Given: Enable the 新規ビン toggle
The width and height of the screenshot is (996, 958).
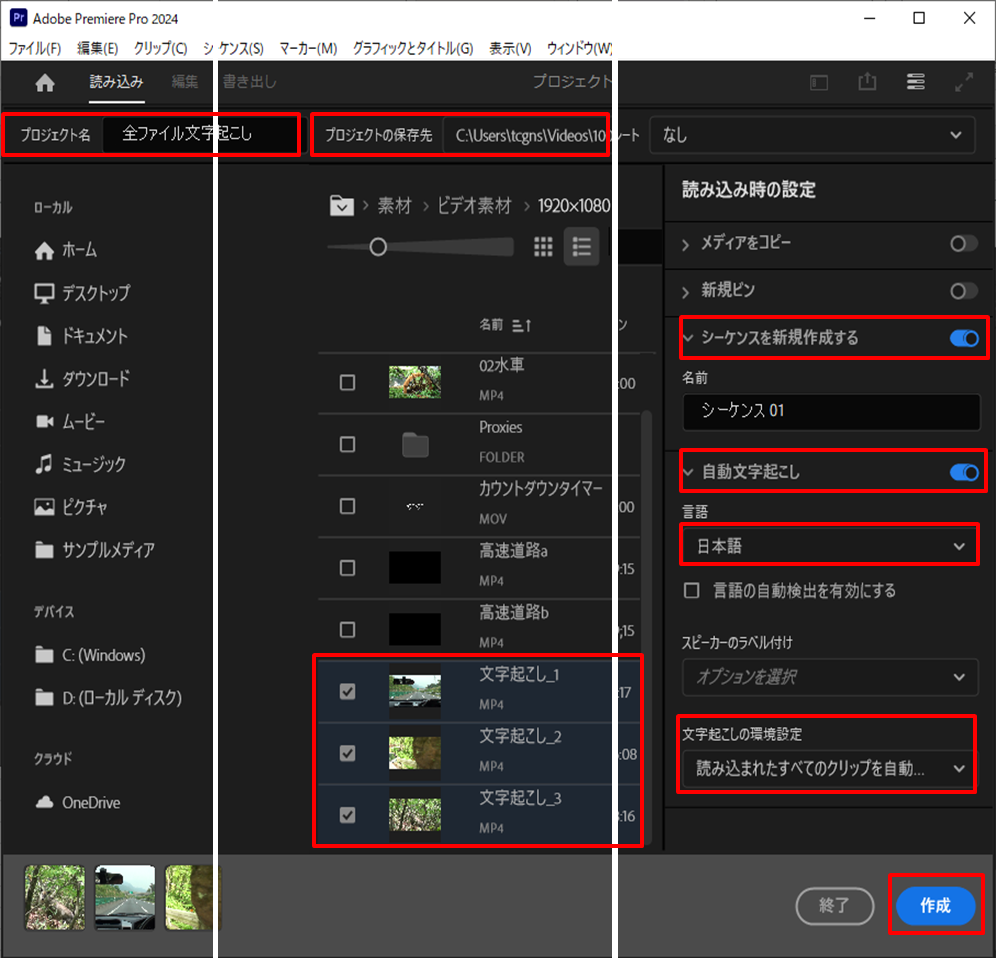Looking at the screenshot, I should (962, 291).
